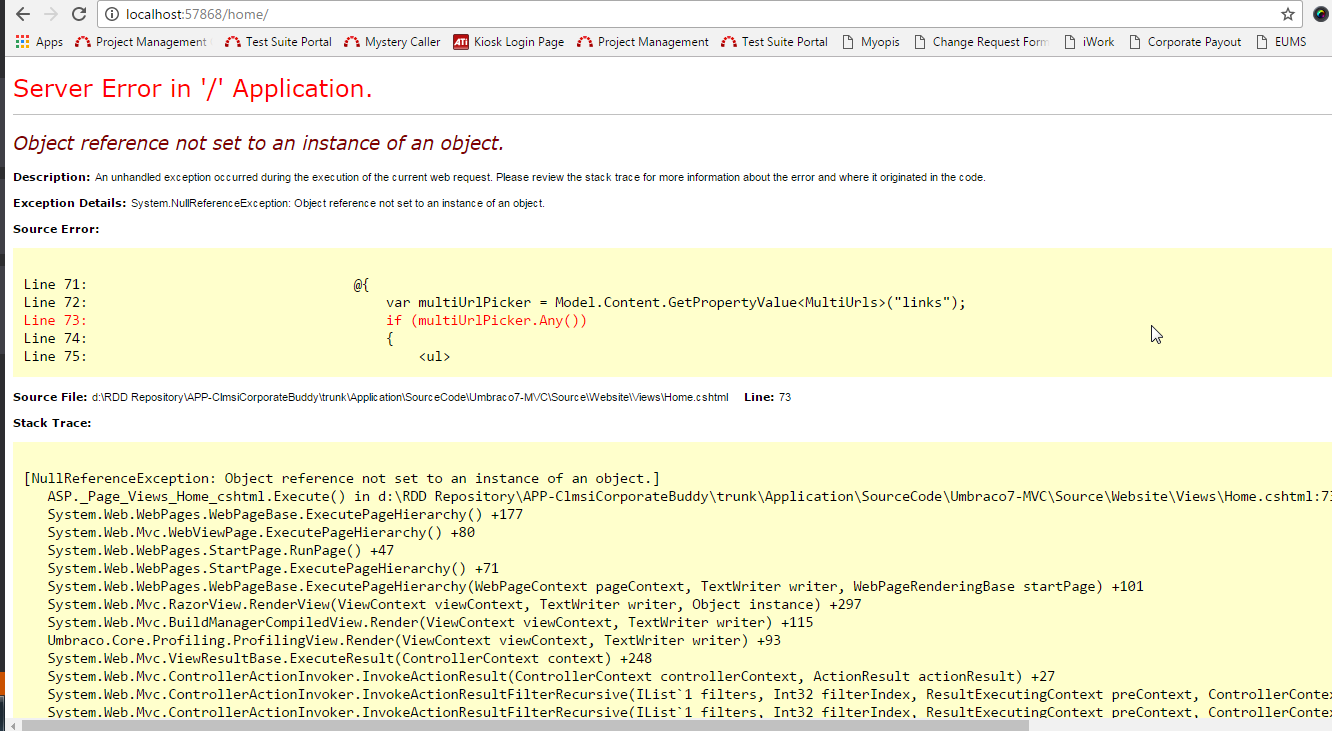Click red Line 73 "if (multiUrlPicker.Any())"

tap(306, 321)
